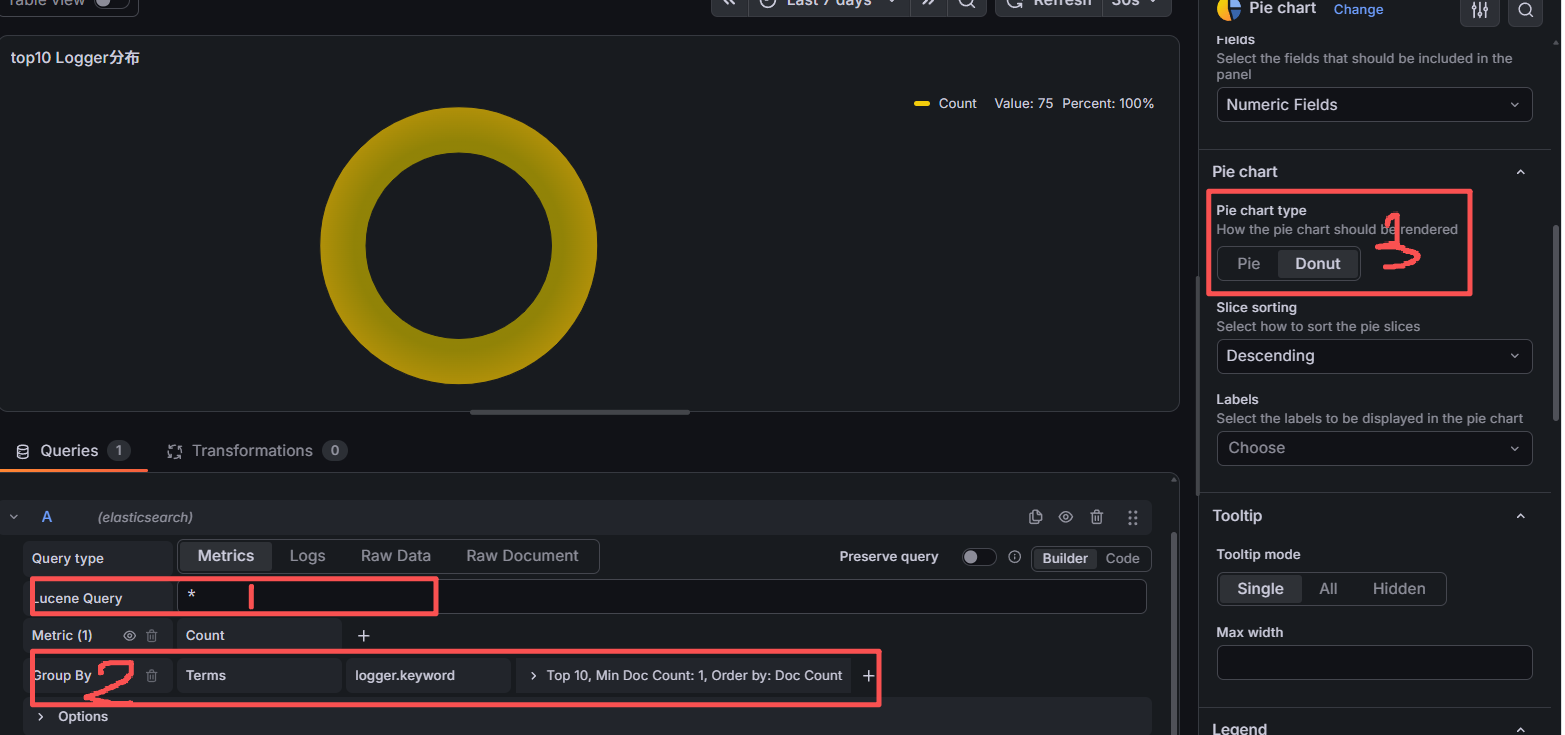
Task: Click the (elasticsearch) data source label
Action: 145,517
